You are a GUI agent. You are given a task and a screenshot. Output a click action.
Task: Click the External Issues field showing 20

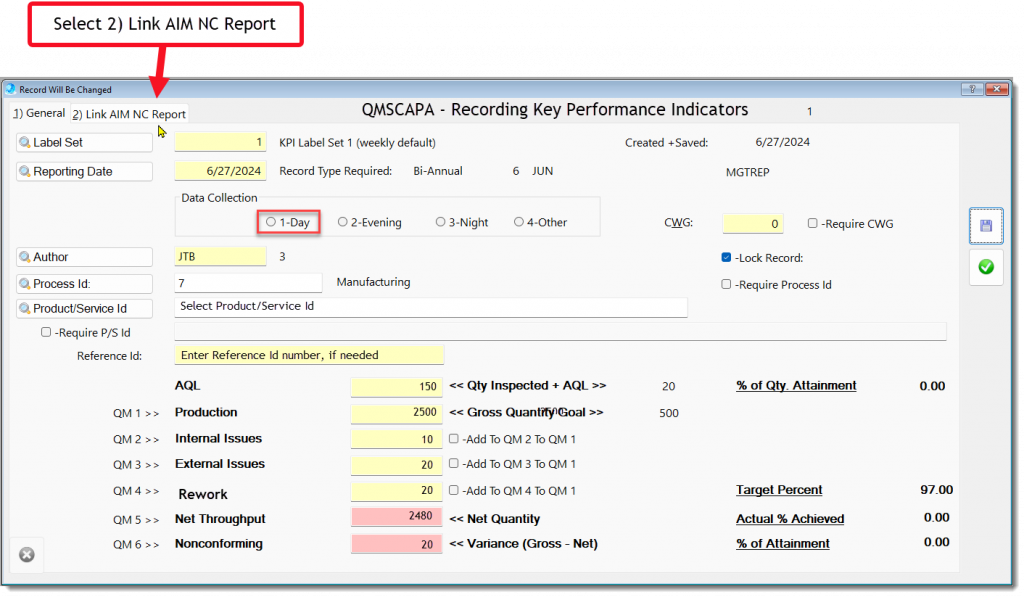396,464
